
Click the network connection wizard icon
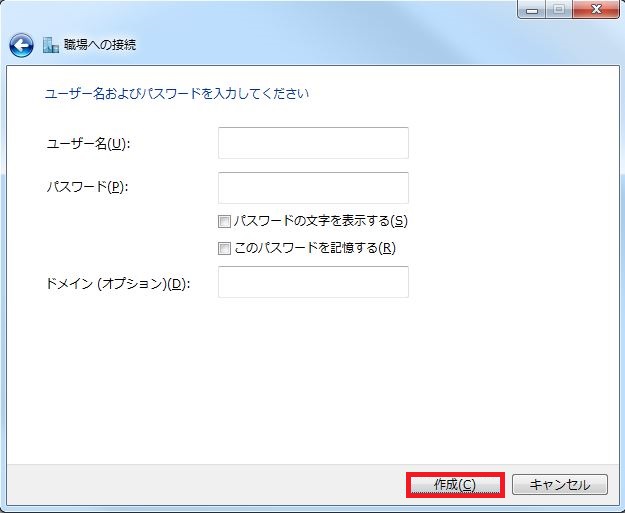point(51,45)
